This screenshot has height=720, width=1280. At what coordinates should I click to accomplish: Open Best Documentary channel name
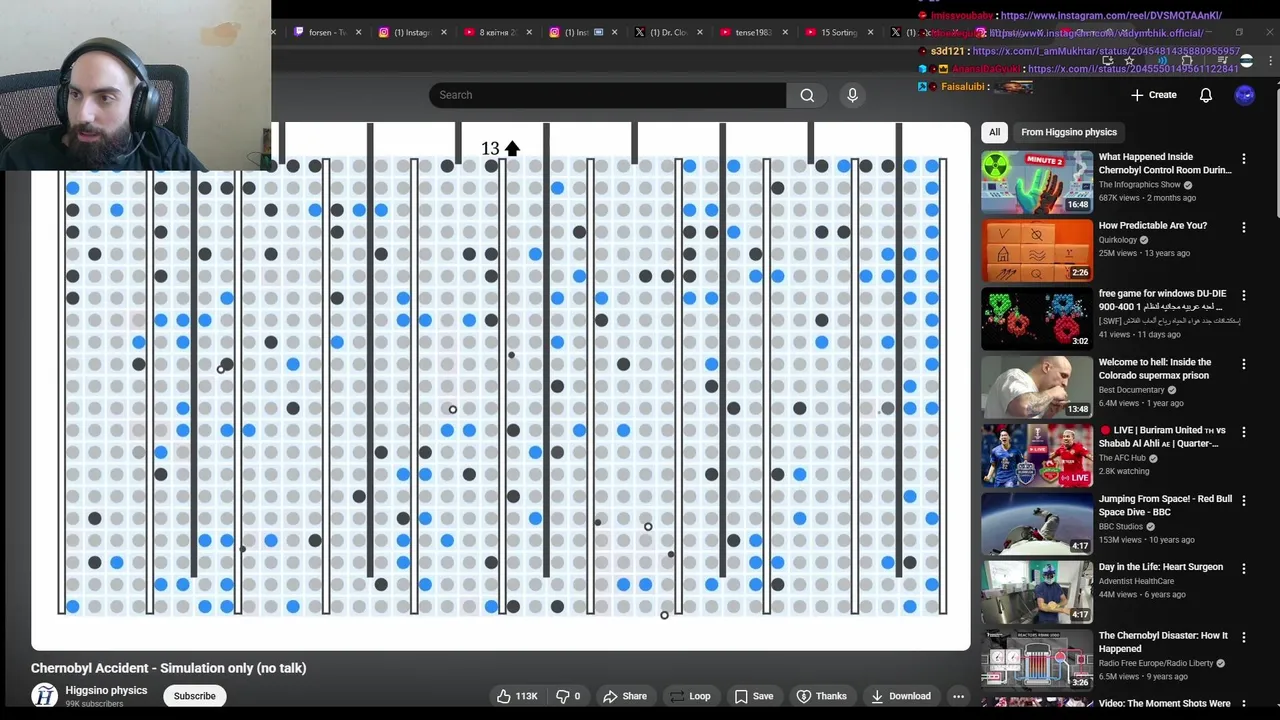click(1131, 390)
